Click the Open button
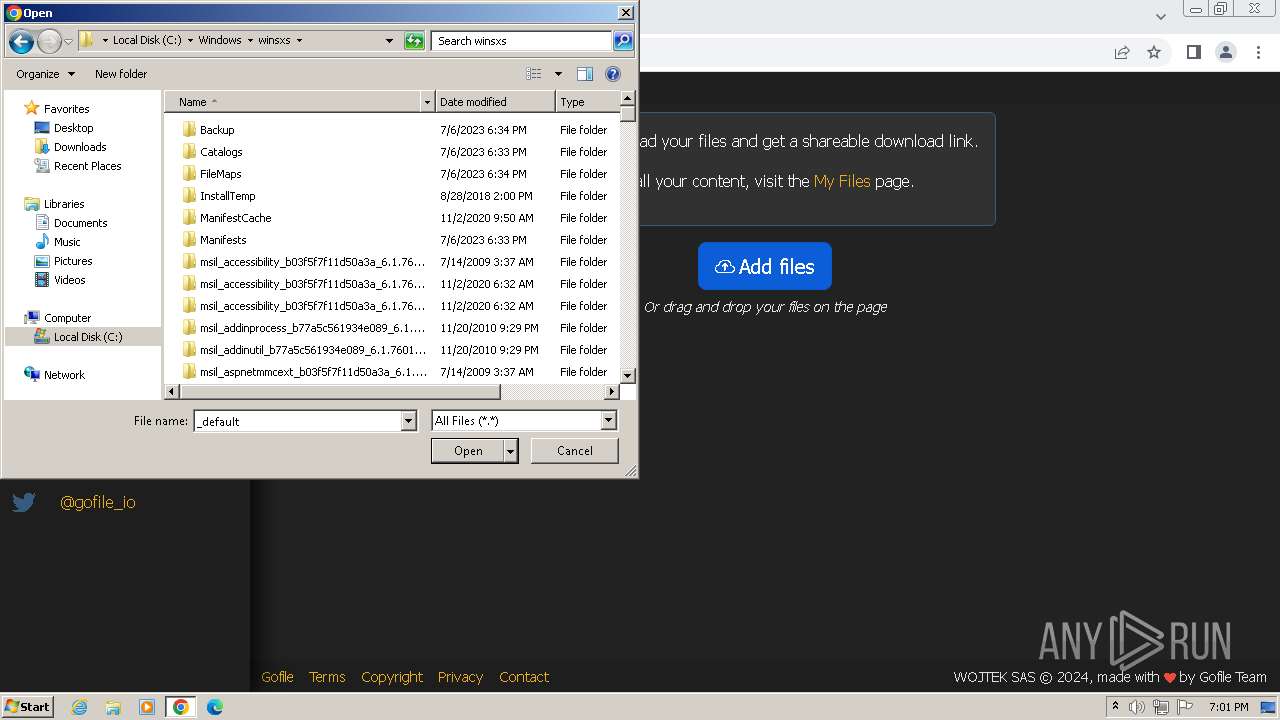Viewport: 1280px width, 720px height. click(x=468, y=451)
